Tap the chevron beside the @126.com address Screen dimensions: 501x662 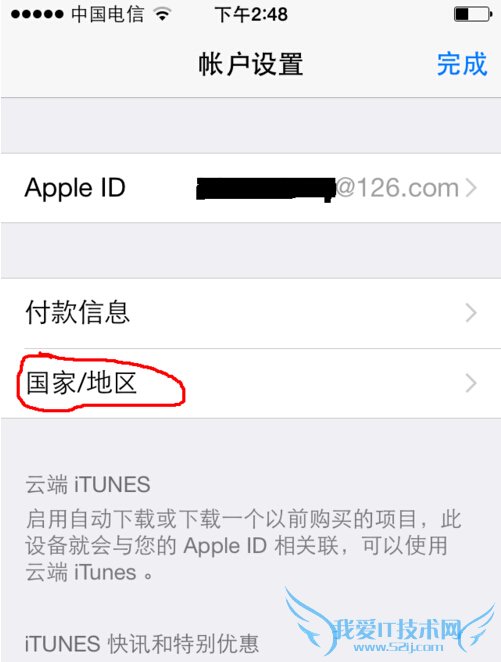pos(471,188)
